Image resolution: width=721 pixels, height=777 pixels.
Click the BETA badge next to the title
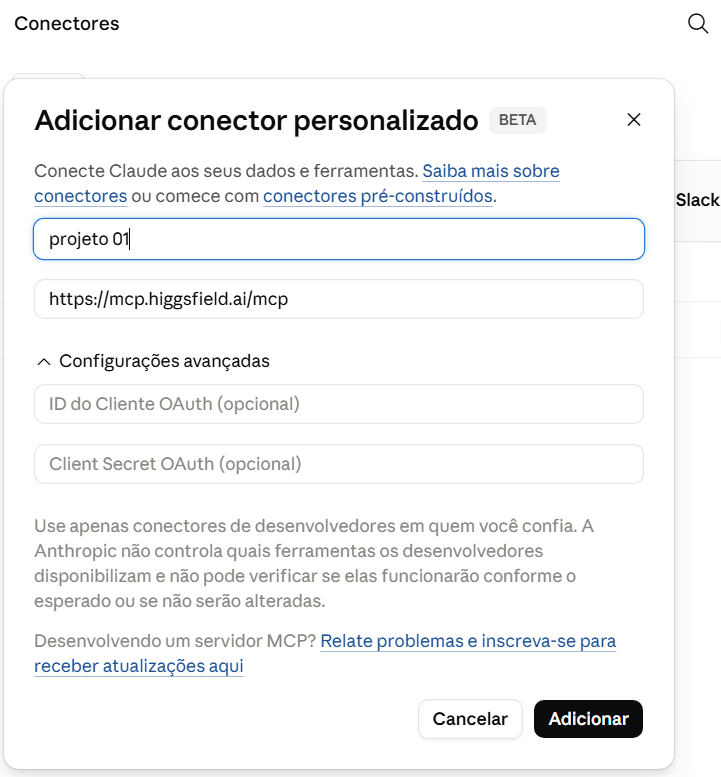point(517,120)
